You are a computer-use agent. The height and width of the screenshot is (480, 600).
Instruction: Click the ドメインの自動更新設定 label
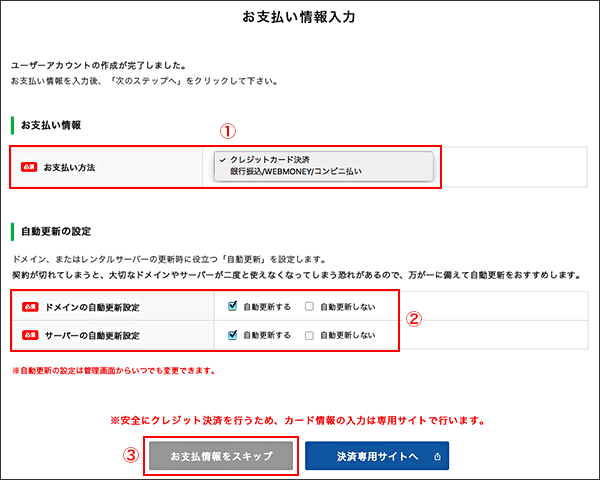[96, 307]
